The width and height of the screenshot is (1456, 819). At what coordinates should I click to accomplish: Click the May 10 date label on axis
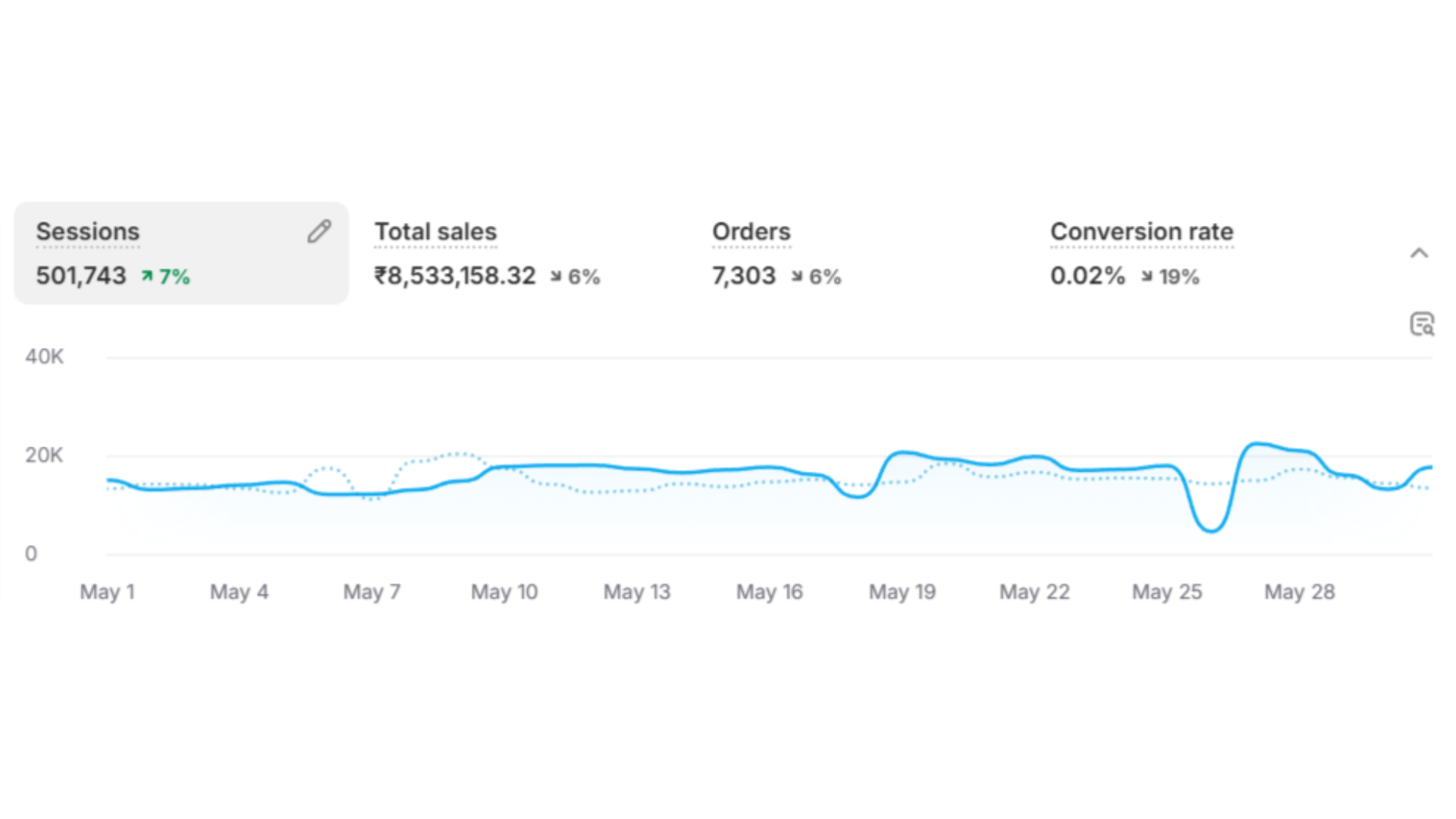click(x=504, y=591)
